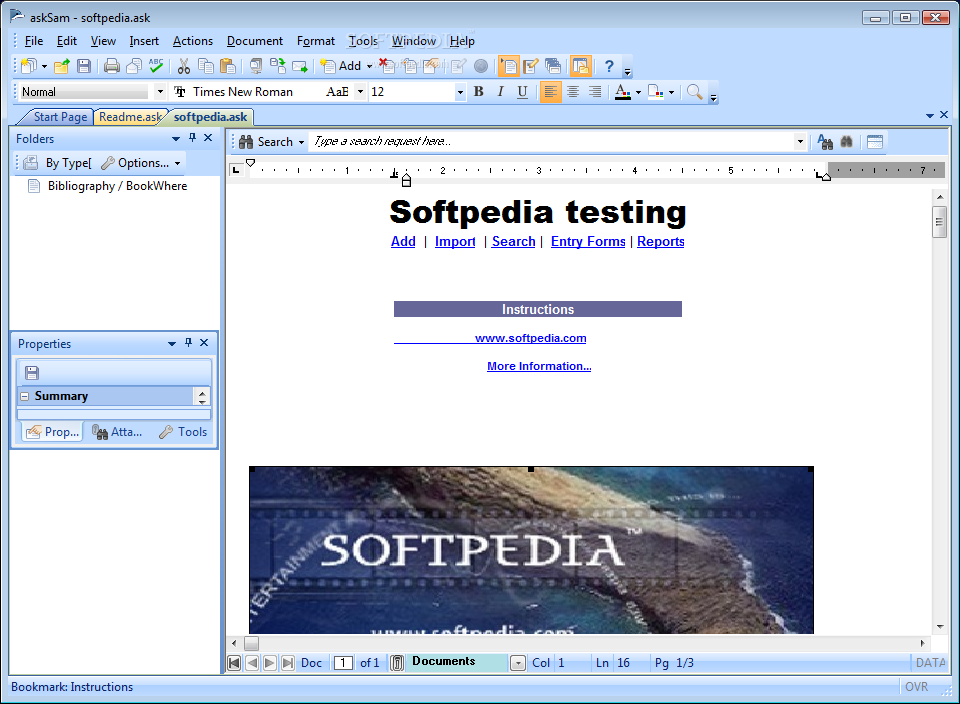Collapse the Summary section
Image resolution: width=960 pixels, height=704 pixels.
[24, 396]
